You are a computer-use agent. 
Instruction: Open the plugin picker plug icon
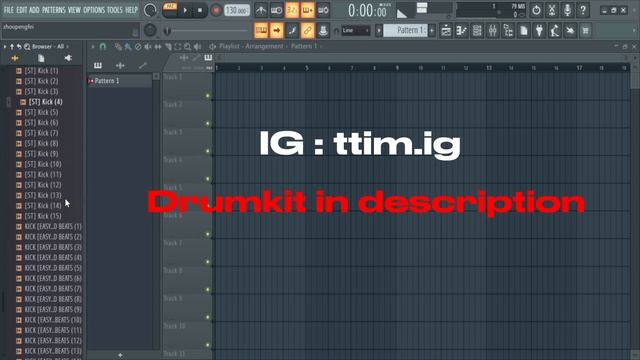click(x=539, y=30)
